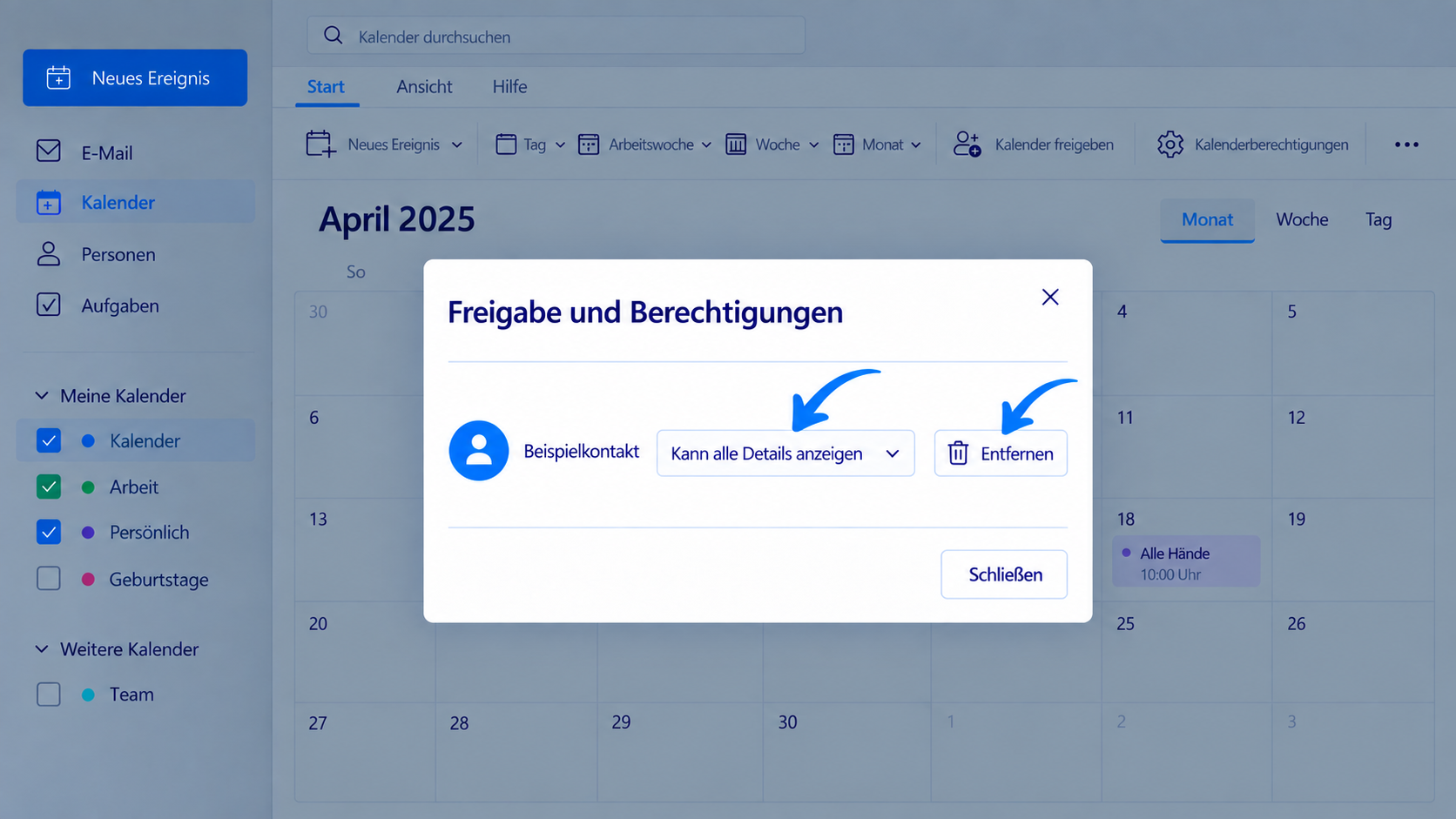
Task: Open the Ansicht ribbon tab
Action: tap(424, 86)
